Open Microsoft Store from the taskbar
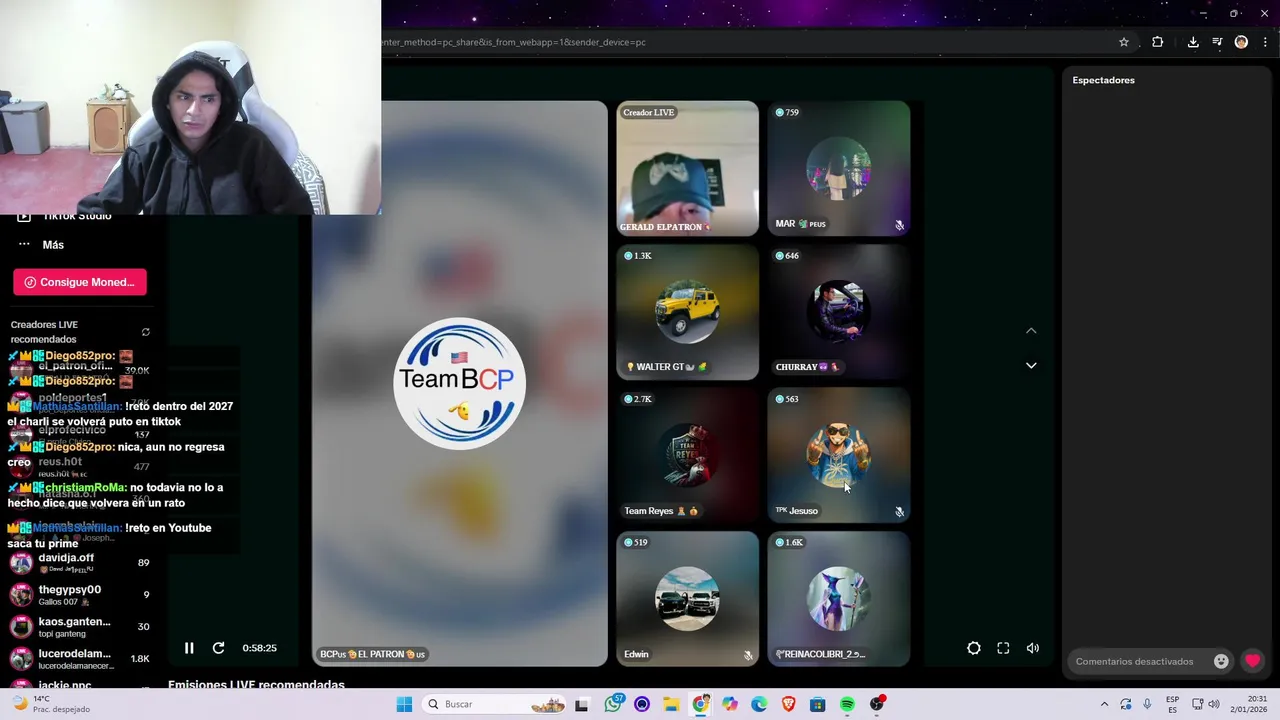 (818, 704)
